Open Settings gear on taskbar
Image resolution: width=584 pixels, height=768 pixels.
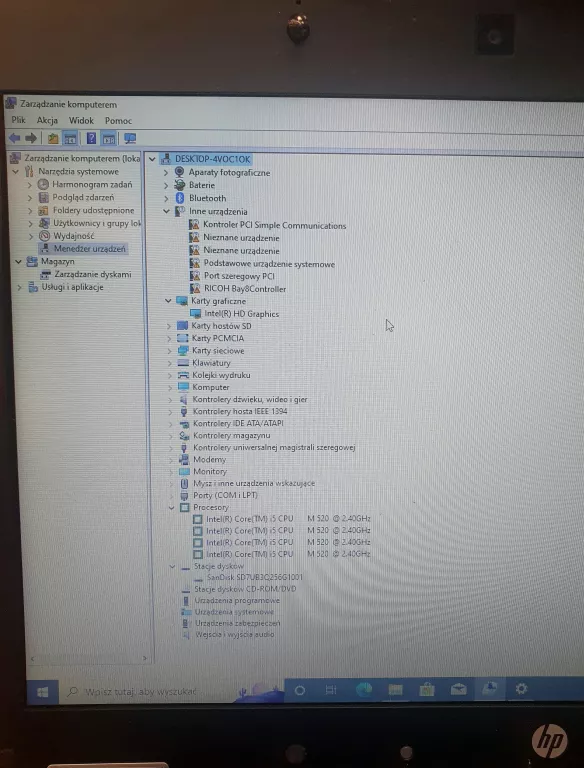pyautogui.click(x=521, y=689)
